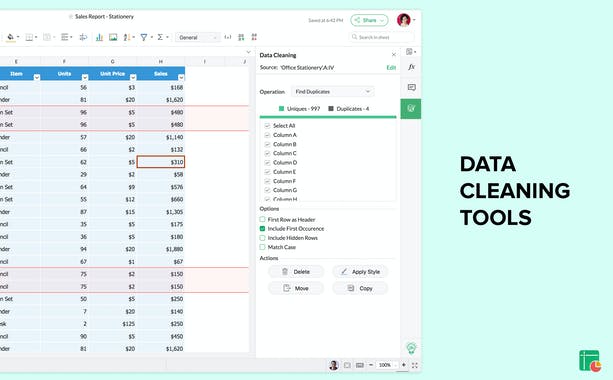613x380 pixels.
Task: Toggle wrap text icon in toolbar
Action: coord(83,37)
